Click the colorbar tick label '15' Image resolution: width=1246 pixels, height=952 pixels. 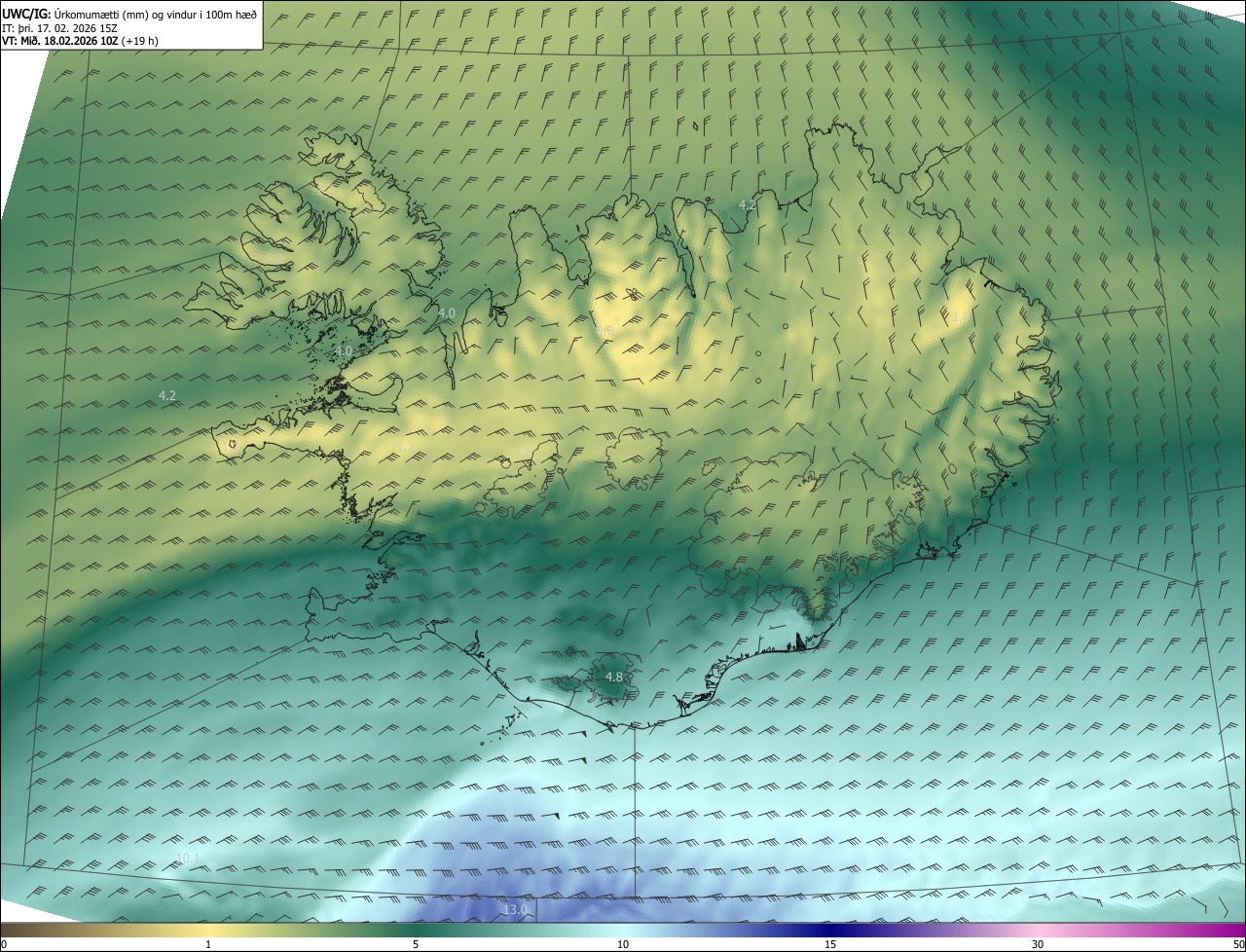coord(830,944)
